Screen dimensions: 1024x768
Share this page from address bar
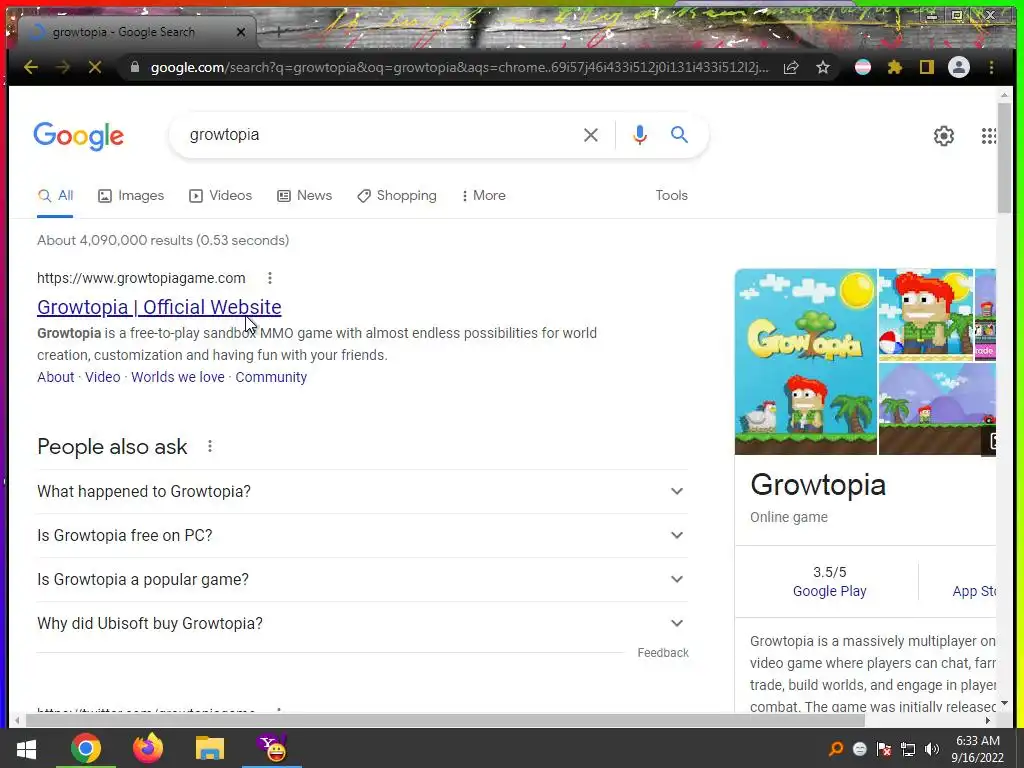click(x=791, y=67)
